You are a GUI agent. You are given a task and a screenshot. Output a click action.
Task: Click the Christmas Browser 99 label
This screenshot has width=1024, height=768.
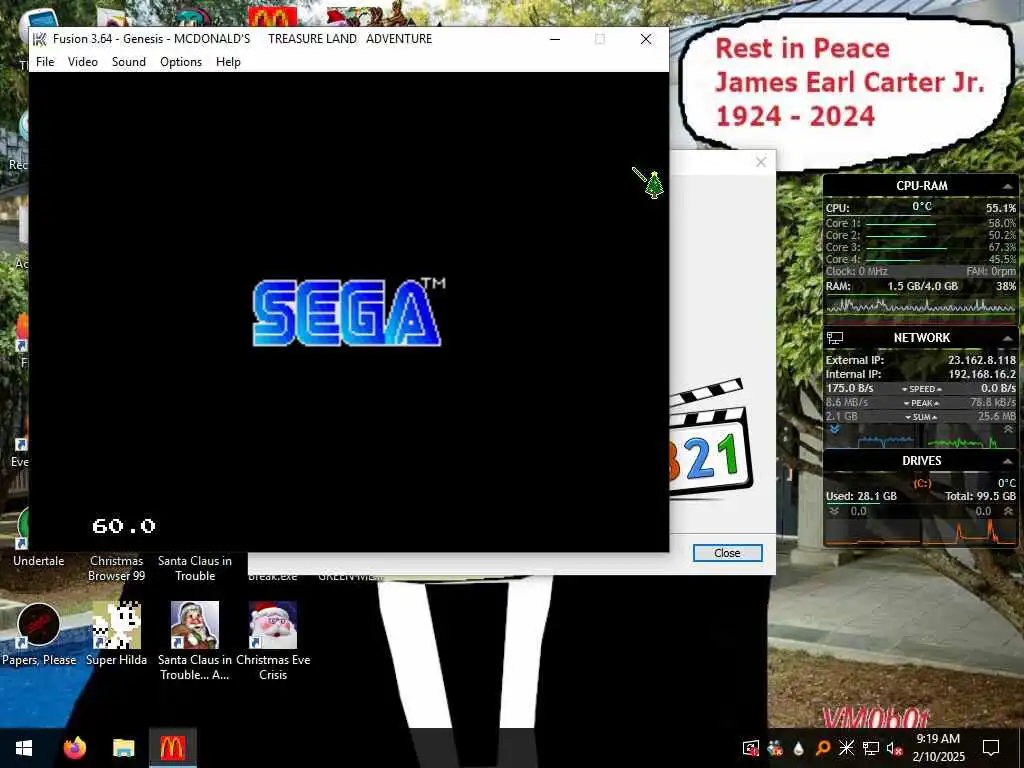[x=116, y=568]
